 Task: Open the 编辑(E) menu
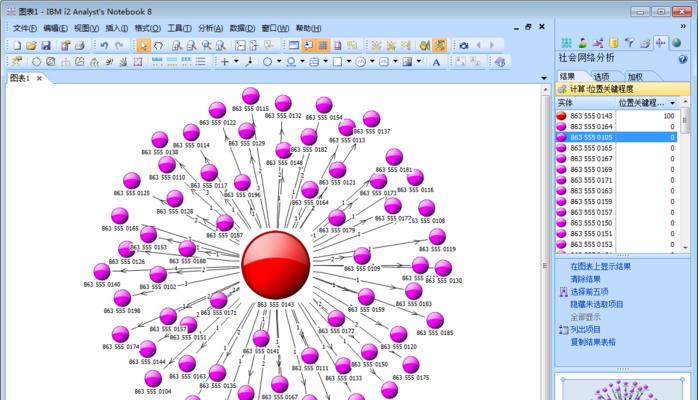pos(55,28)
